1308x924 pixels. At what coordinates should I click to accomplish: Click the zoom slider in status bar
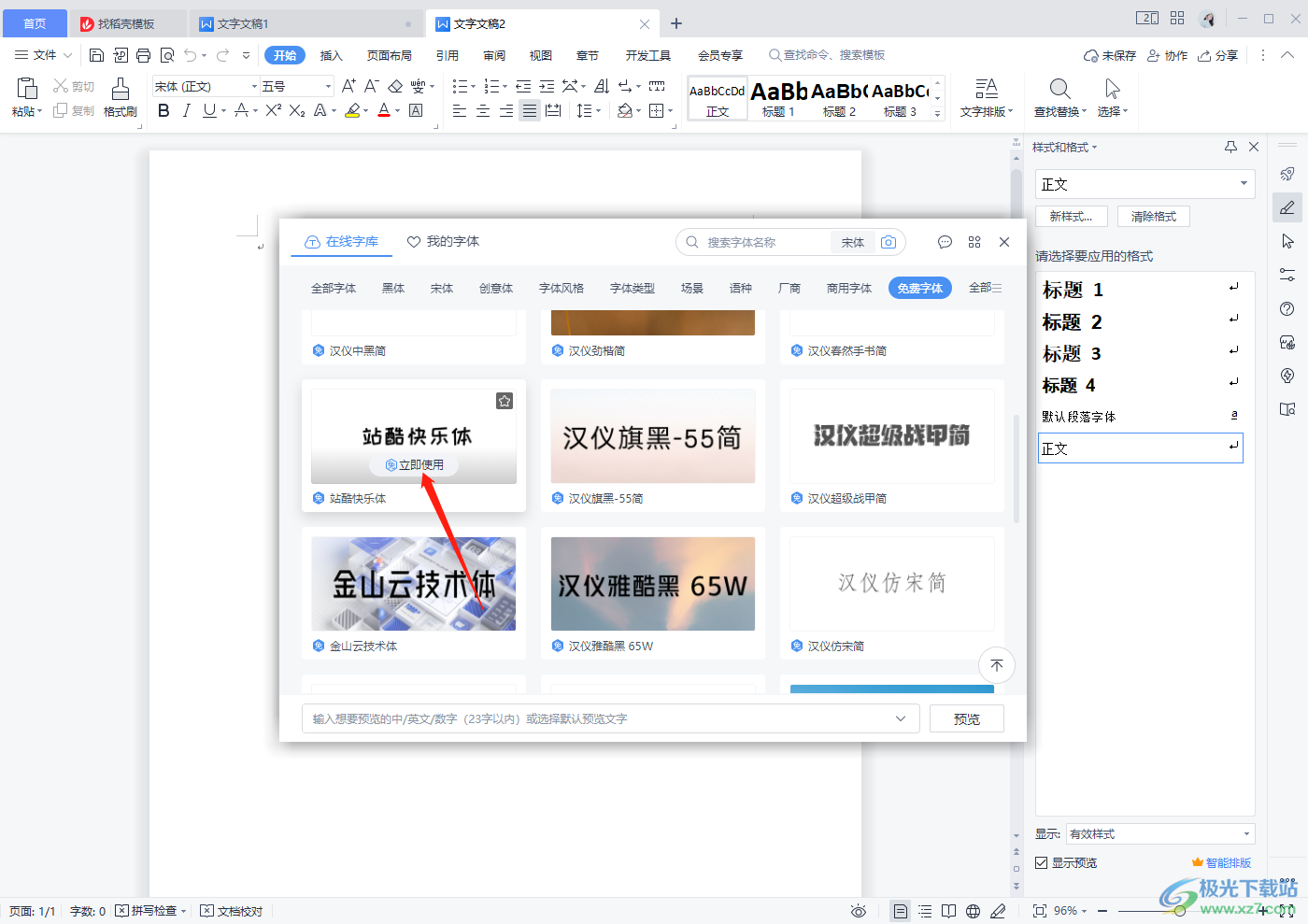point(1179,911)
